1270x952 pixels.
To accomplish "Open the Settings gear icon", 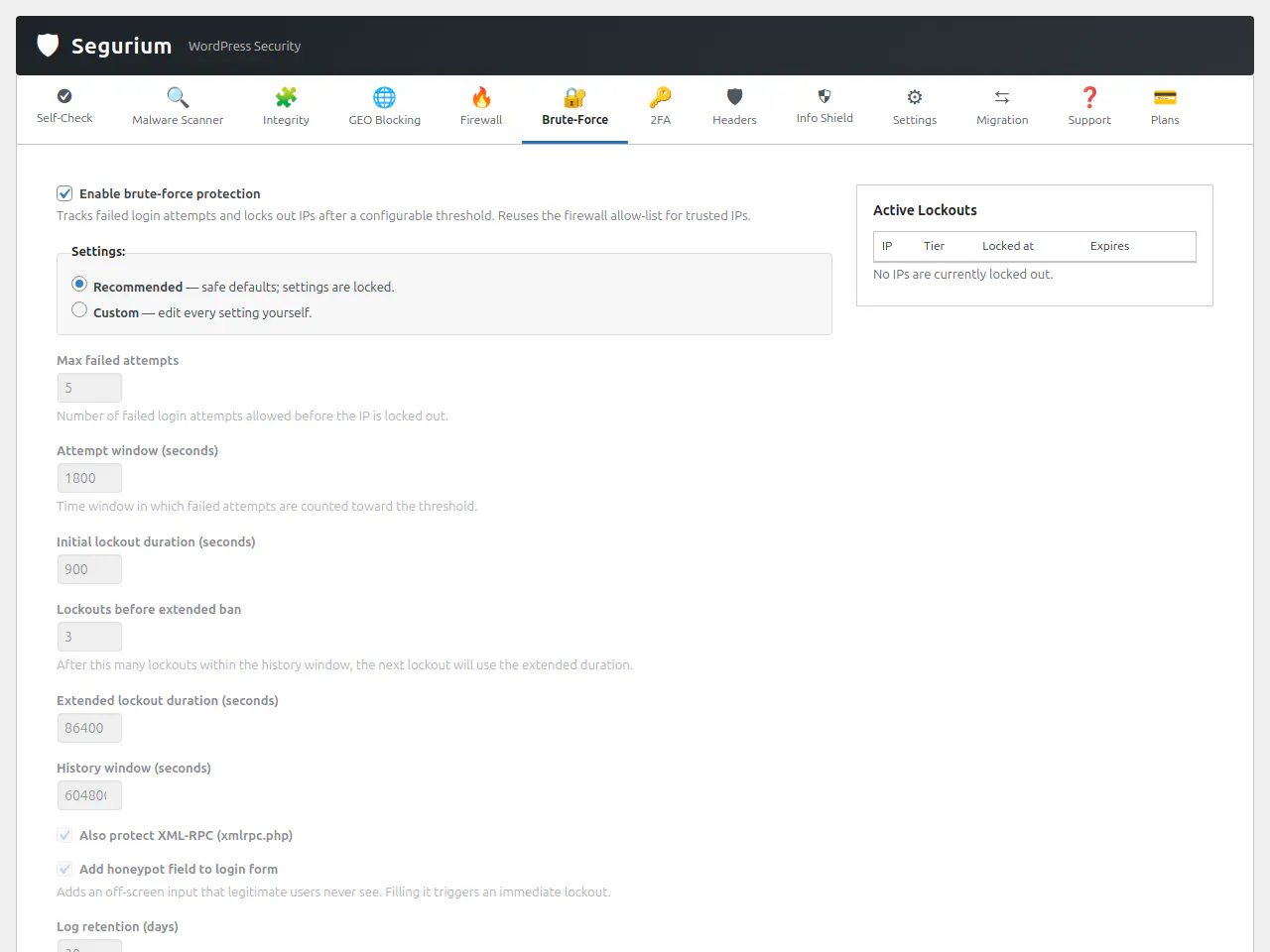I will 915,97.
